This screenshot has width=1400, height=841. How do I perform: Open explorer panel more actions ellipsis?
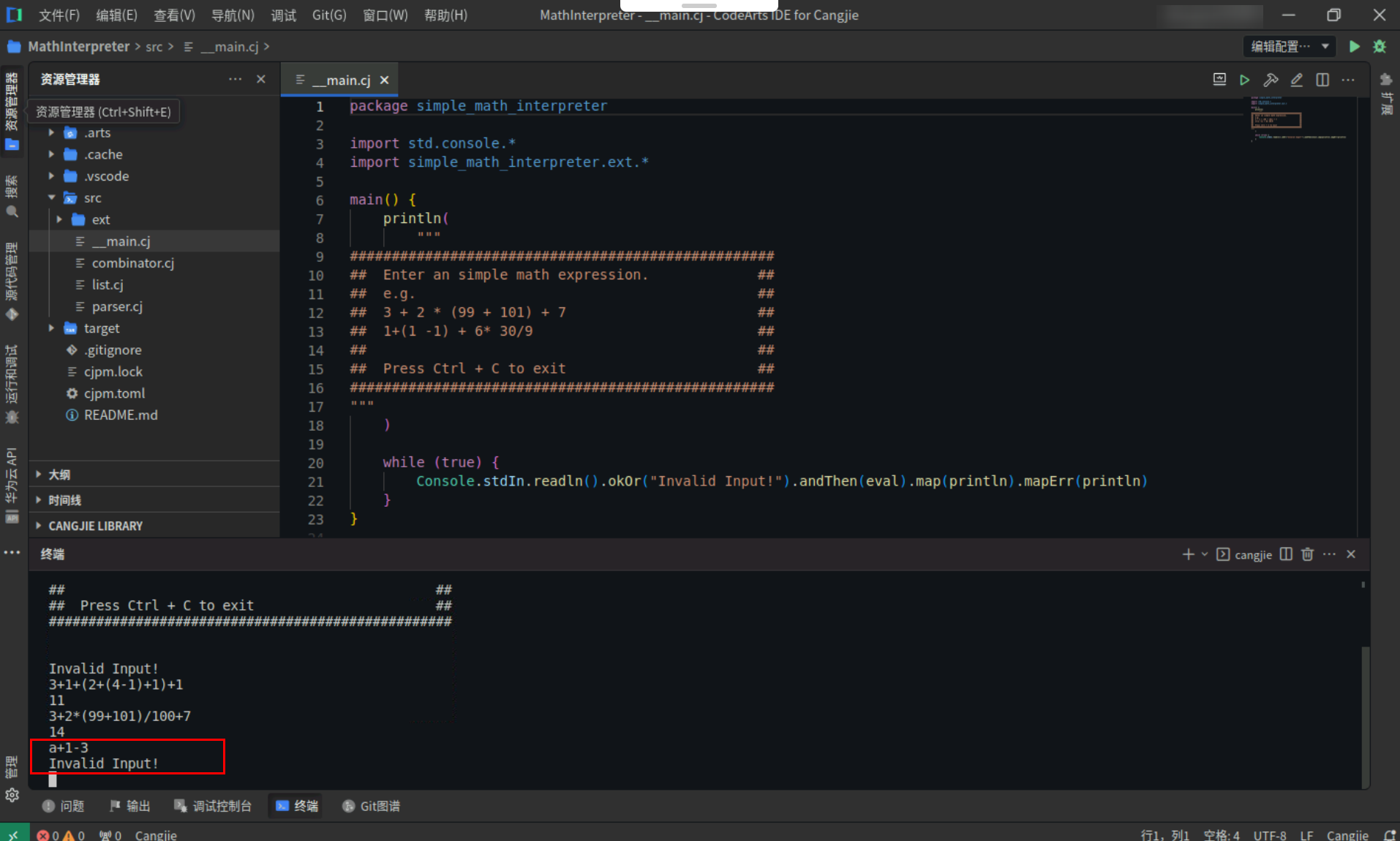coord(235,79)
